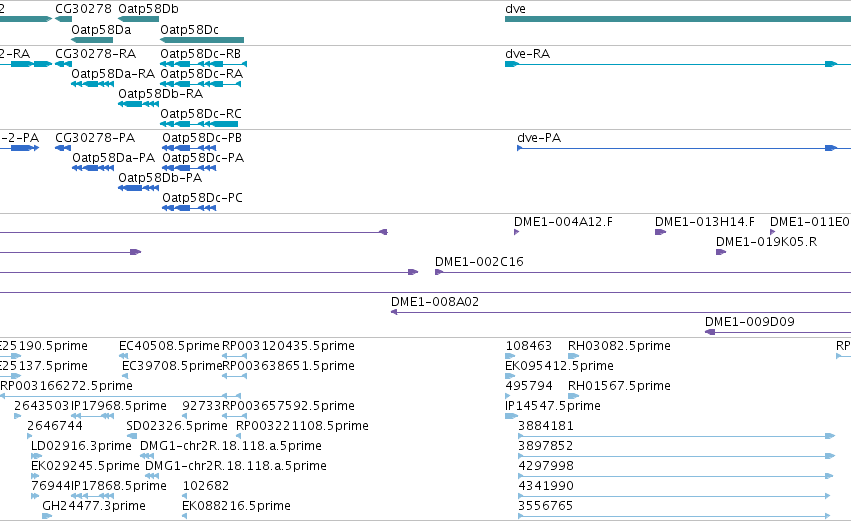851x521 pixels.
Task: Click protein label 'Oatp58Dc-PA'
Action: click(x=203, y=158)
